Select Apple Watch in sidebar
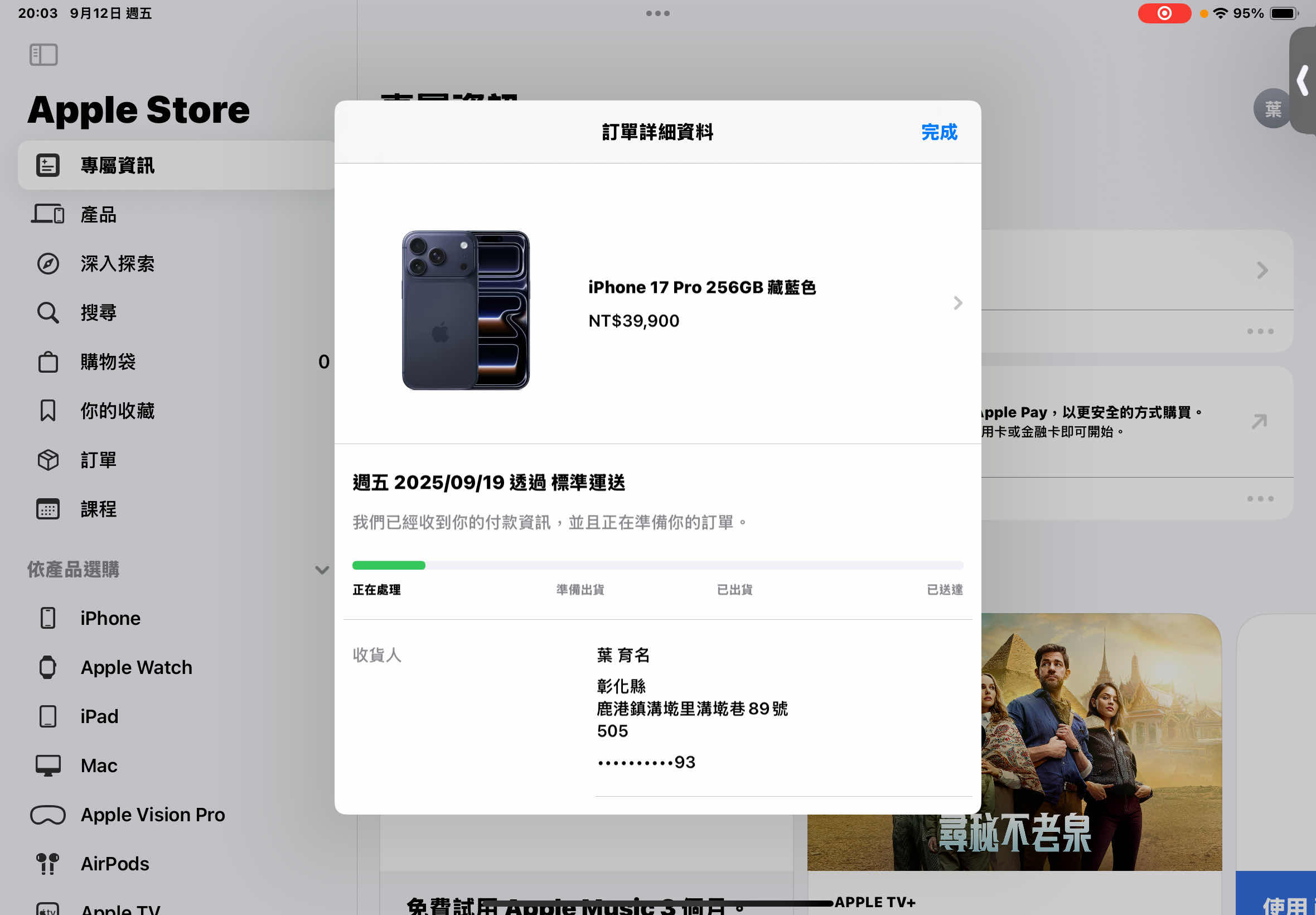The width and height of the screenshot is (1316, 915). coord(137,667)
